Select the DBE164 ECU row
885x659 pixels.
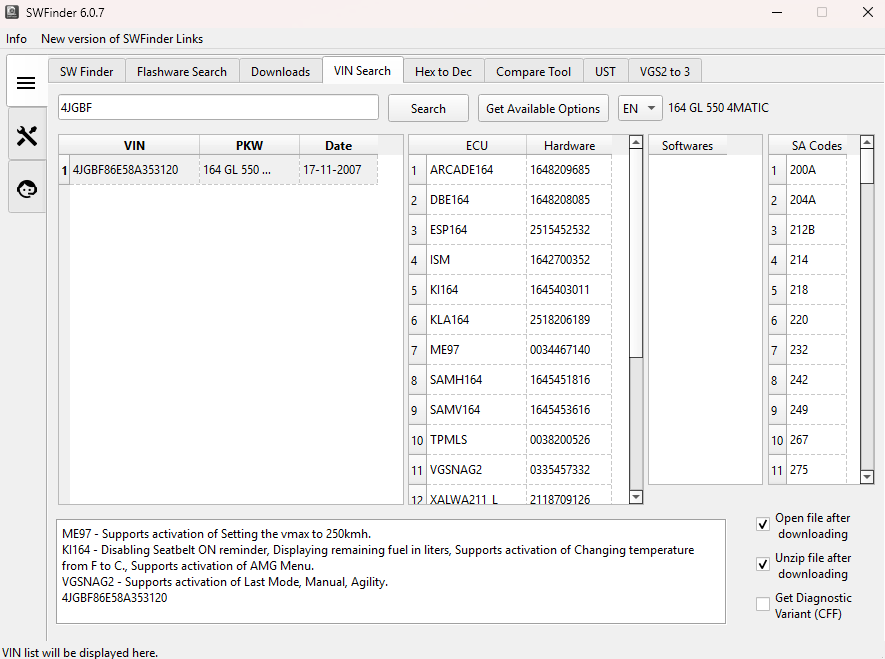click(x=477, y=200)
